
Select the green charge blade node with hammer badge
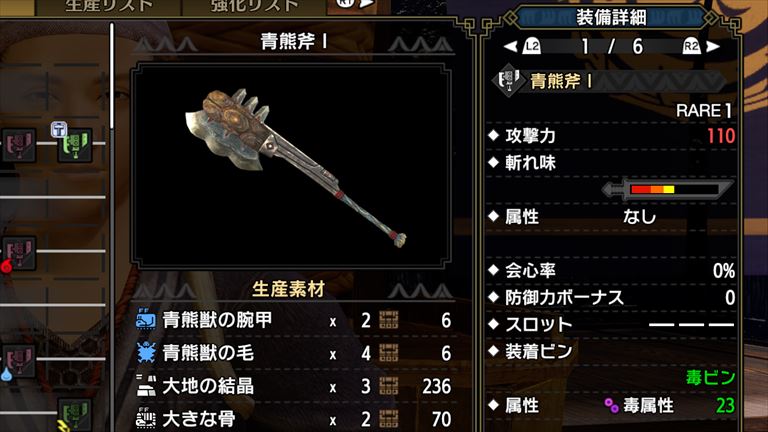74,145
